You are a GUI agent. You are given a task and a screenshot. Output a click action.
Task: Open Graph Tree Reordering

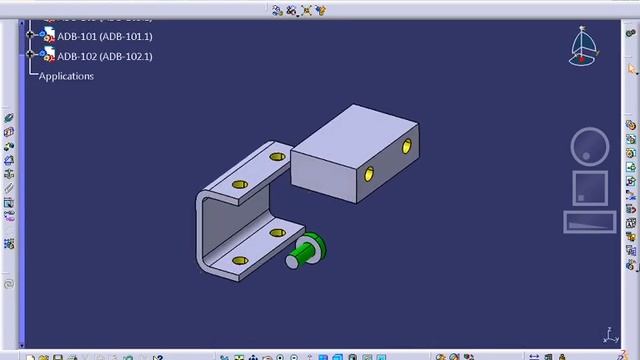point(631,209)
